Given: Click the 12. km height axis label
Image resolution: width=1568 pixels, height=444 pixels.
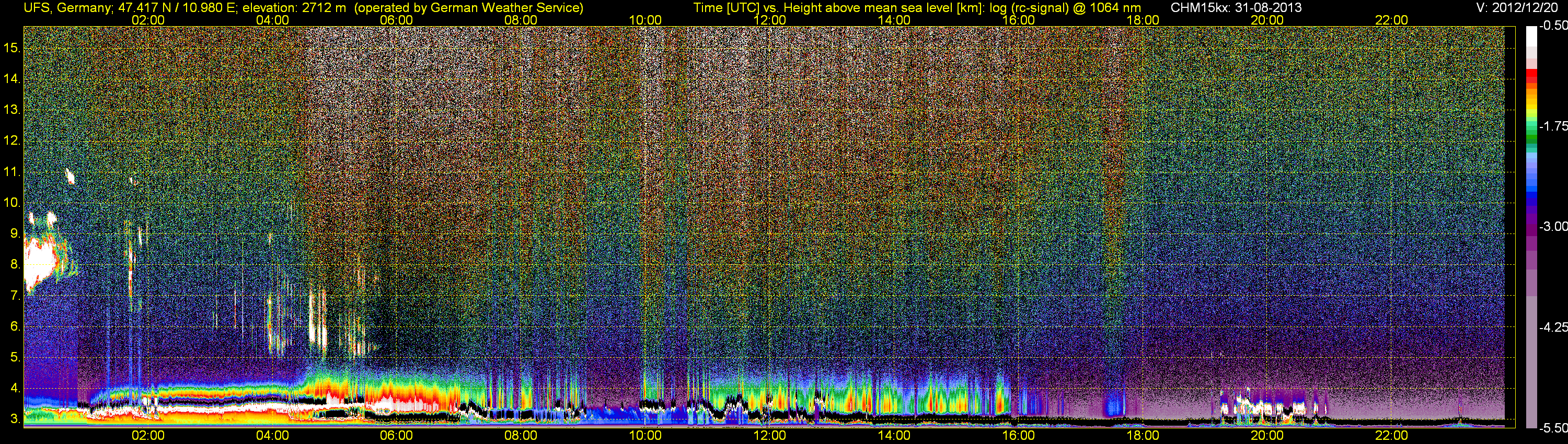Looking at the screenshot, I should (x=11, y=141).
